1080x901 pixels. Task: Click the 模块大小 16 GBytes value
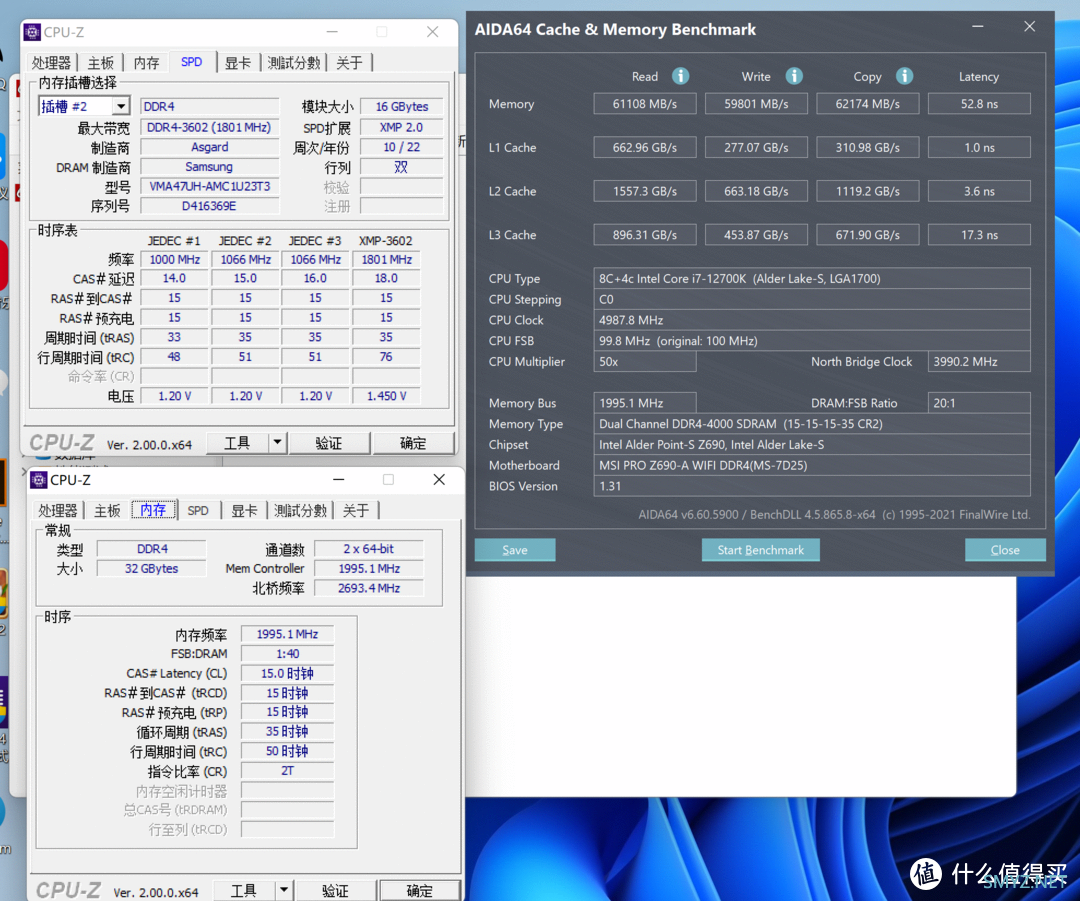coord(402,107)
